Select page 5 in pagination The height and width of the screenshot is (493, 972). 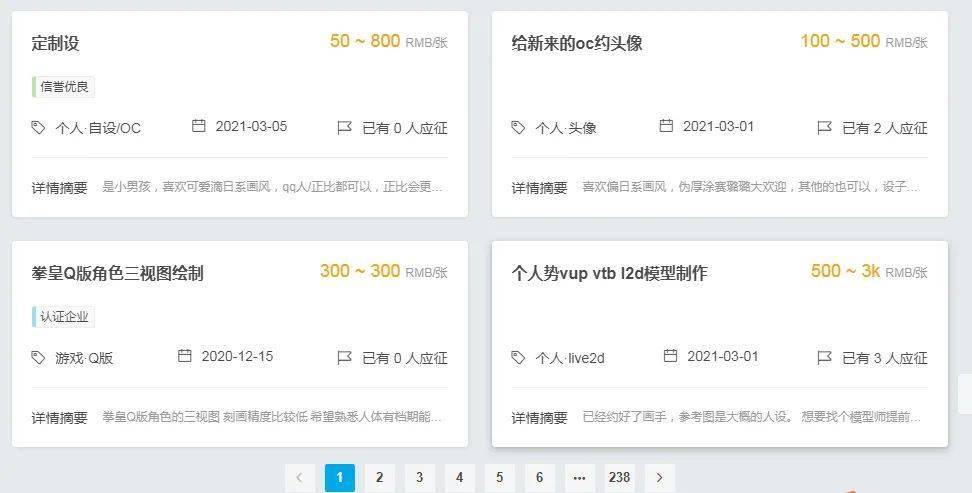(500, 478)
